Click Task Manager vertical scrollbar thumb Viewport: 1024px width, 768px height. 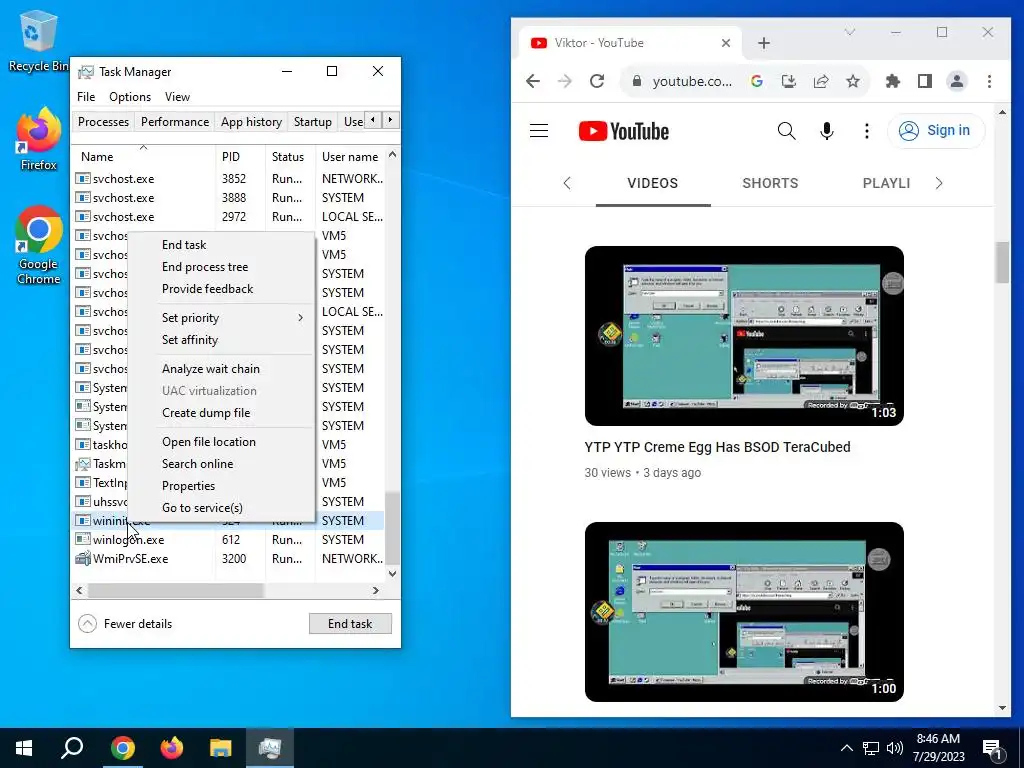(392, 528)
